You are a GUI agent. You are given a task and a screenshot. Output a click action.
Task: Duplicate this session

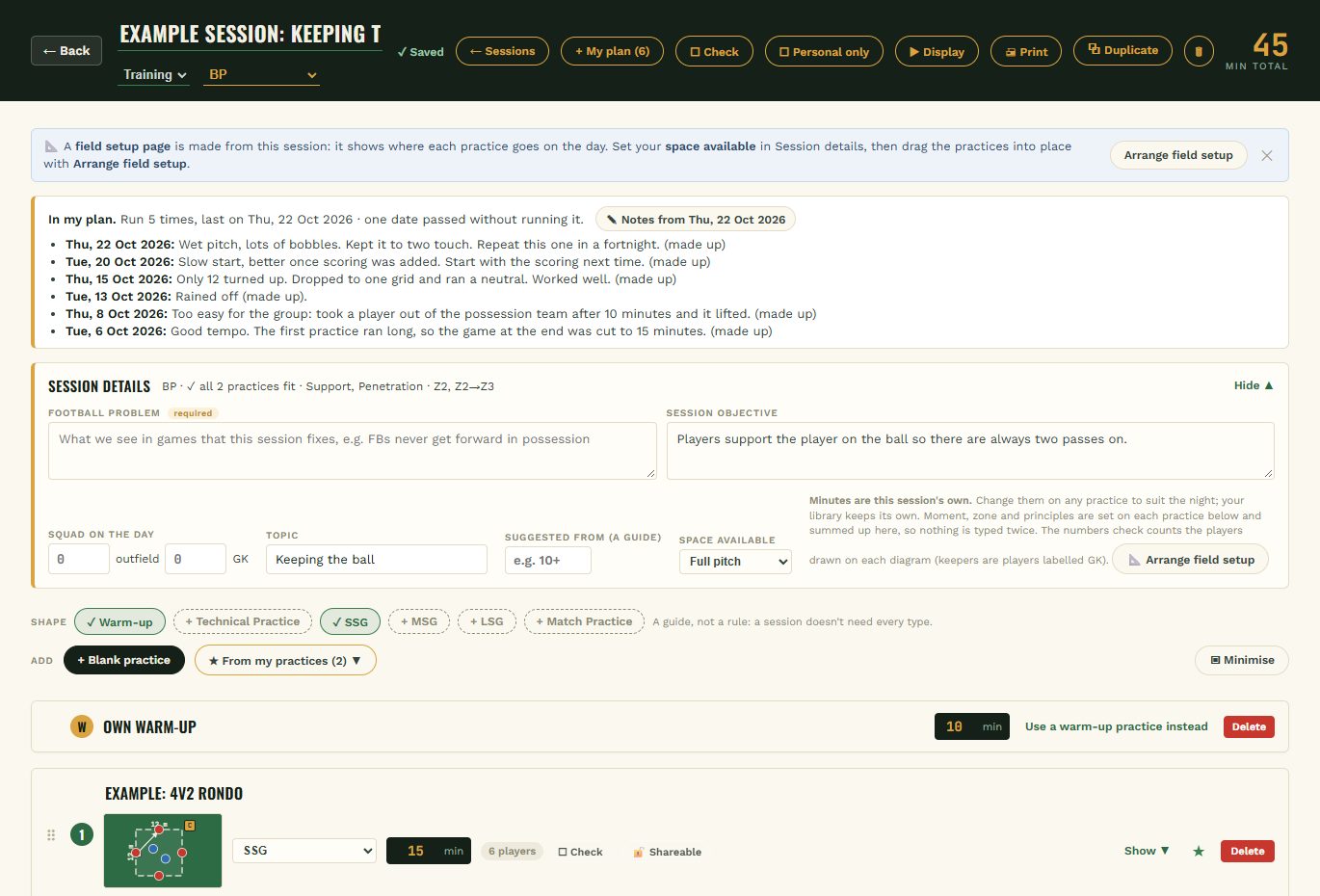[1122, 50]
